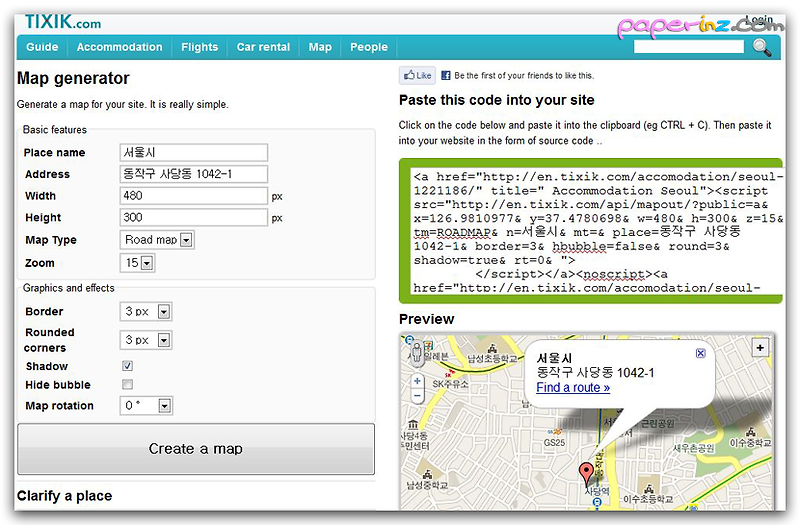Click the Find a route link
This screenshot has height=525, width=800.
click(x=573, y=388)
